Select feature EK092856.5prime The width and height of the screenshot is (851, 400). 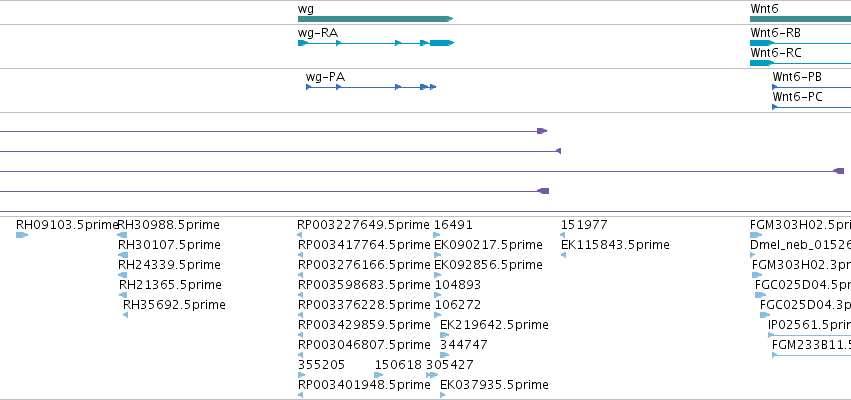pos(437,275)
